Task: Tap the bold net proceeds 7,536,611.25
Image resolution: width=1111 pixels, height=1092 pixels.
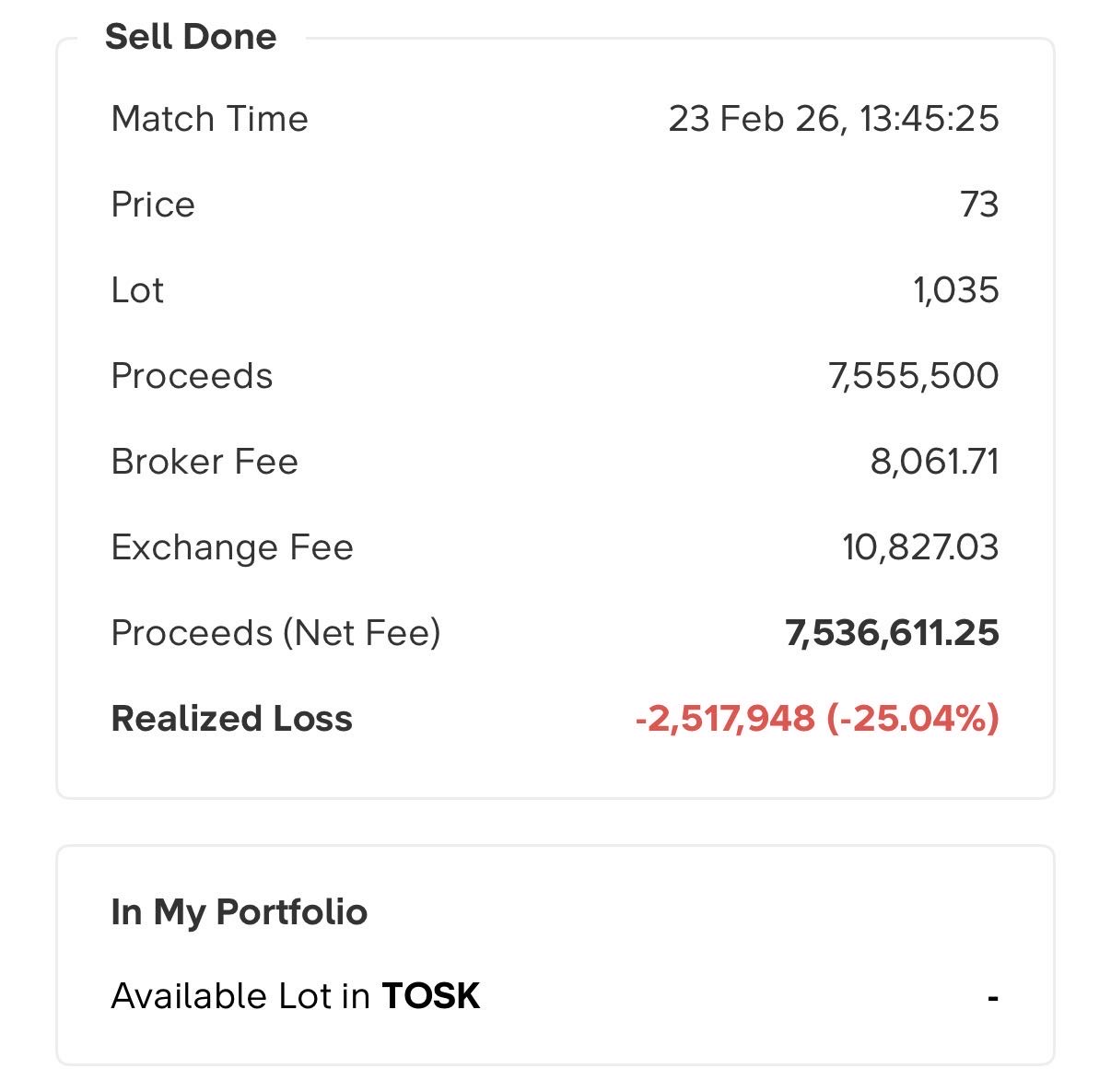Action: (x=892, y=633)
